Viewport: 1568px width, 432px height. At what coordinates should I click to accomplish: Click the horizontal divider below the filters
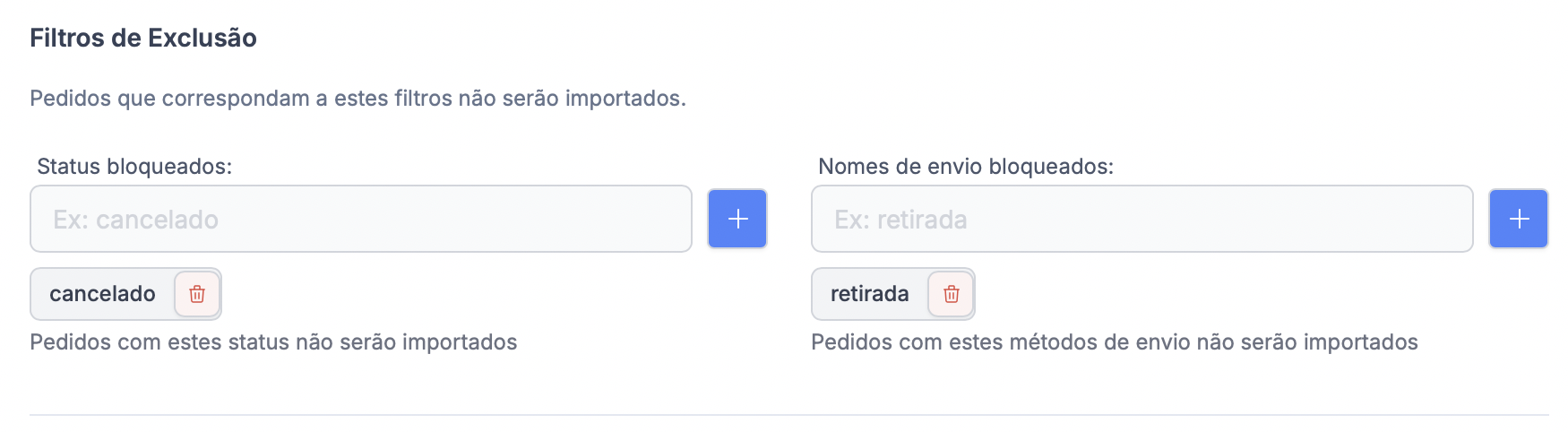point(788,415)
